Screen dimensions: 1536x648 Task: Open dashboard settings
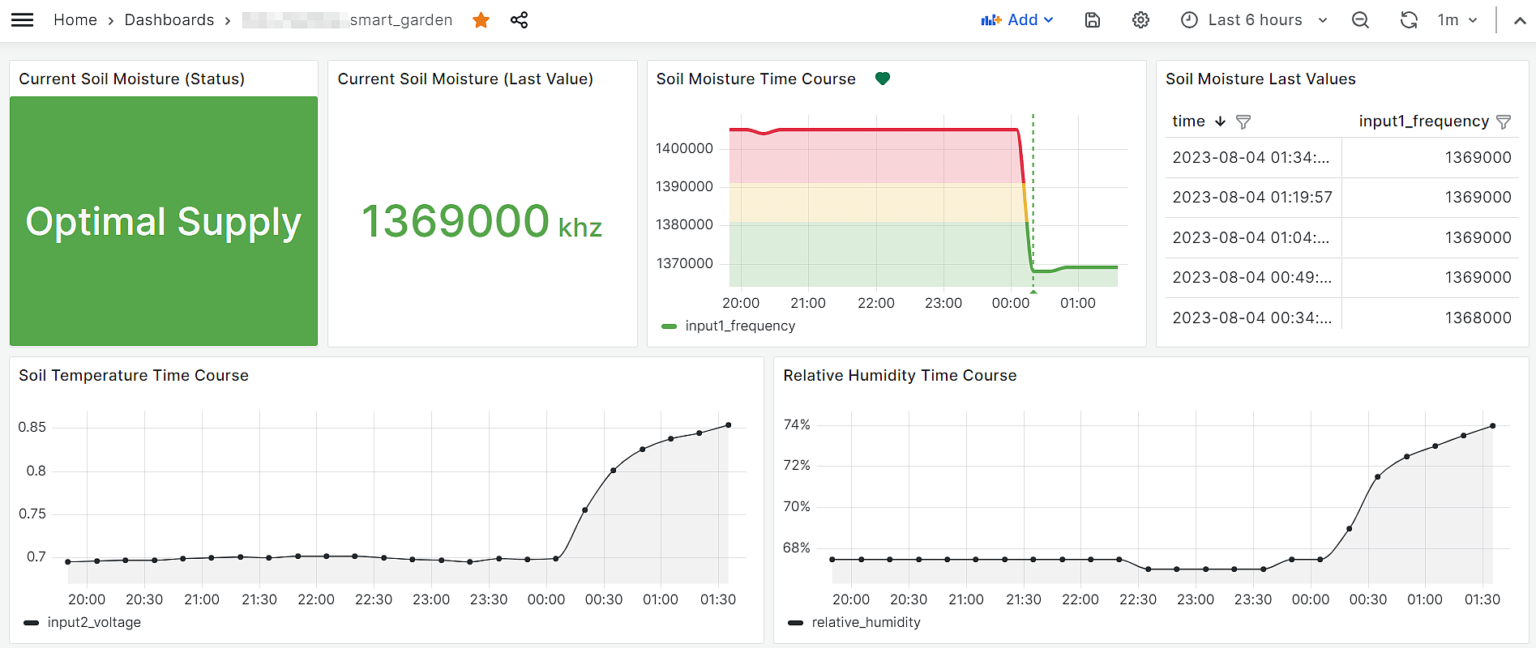(1140, 19)
